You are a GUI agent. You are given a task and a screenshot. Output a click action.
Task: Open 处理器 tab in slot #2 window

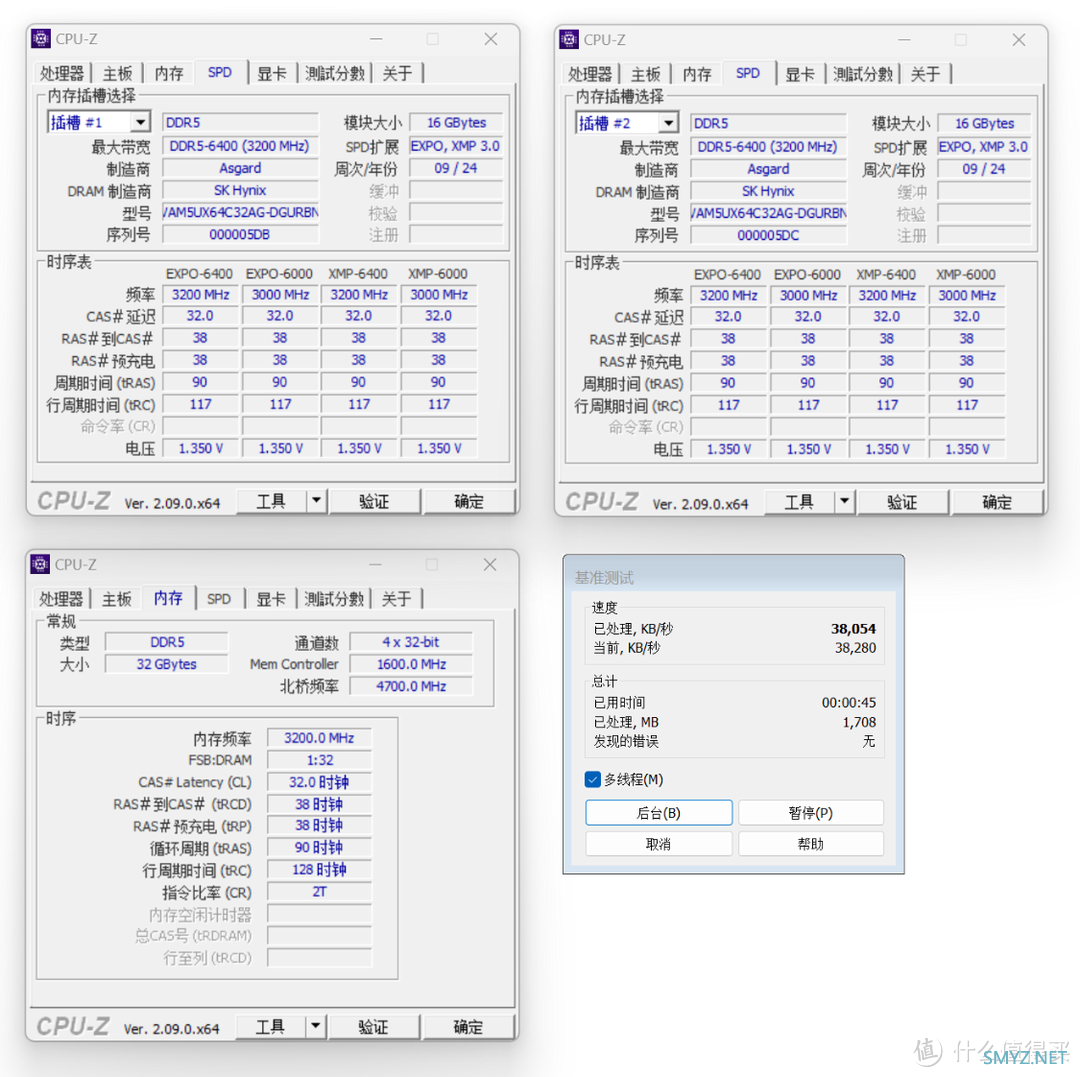click(590, 74)
